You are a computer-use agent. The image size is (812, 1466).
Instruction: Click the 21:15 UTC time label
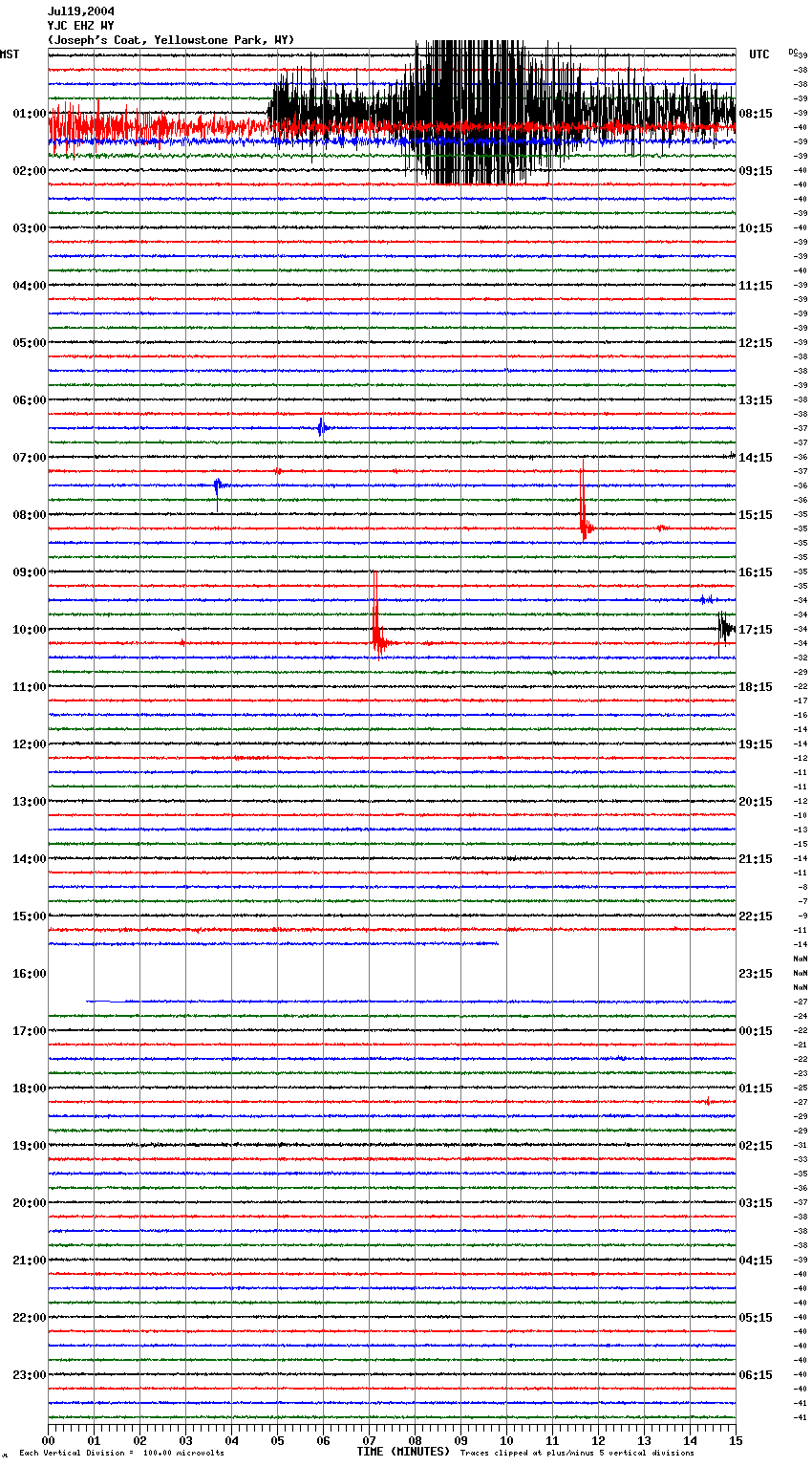pyautogui.click(x=756, y=859)
